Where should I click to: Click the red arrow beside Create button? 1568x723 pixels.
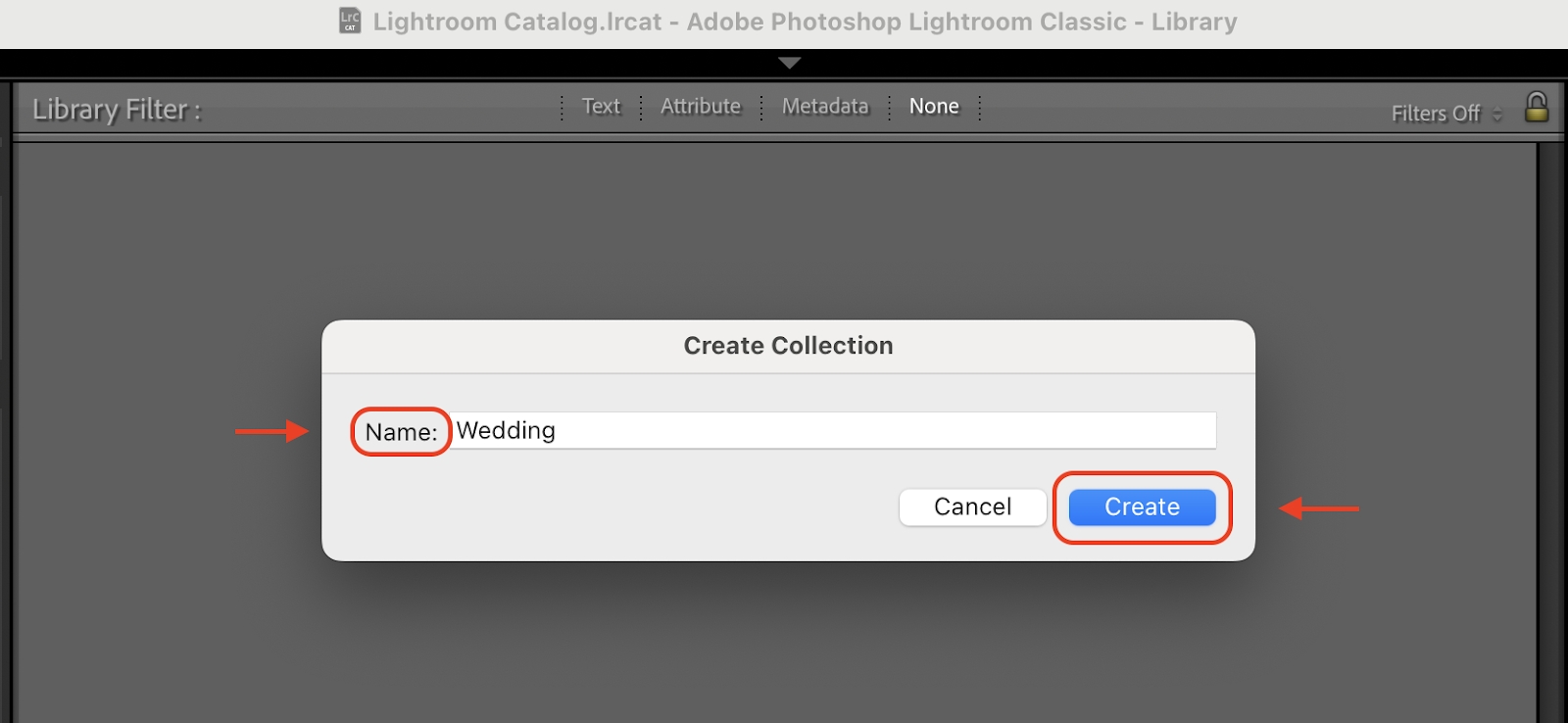1319,508
